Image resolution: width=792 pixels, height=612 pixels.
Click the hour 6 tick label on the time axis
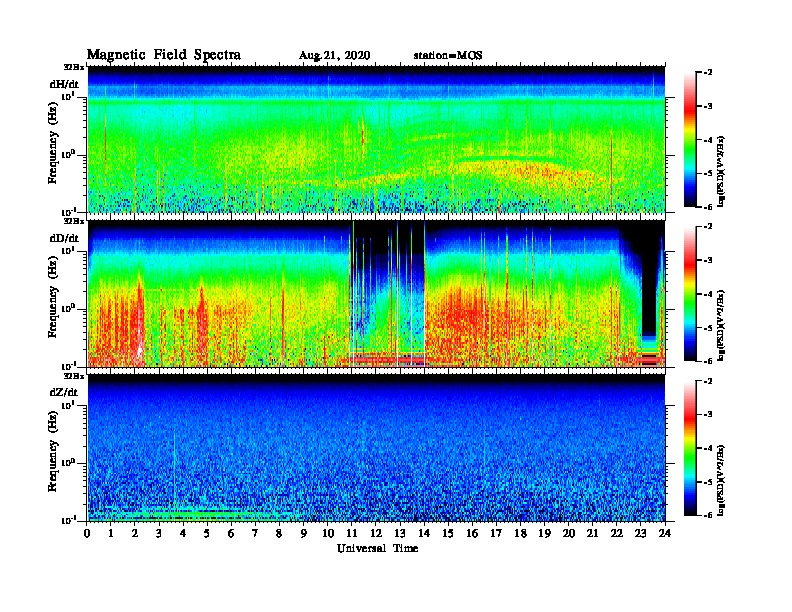point(231,533)
